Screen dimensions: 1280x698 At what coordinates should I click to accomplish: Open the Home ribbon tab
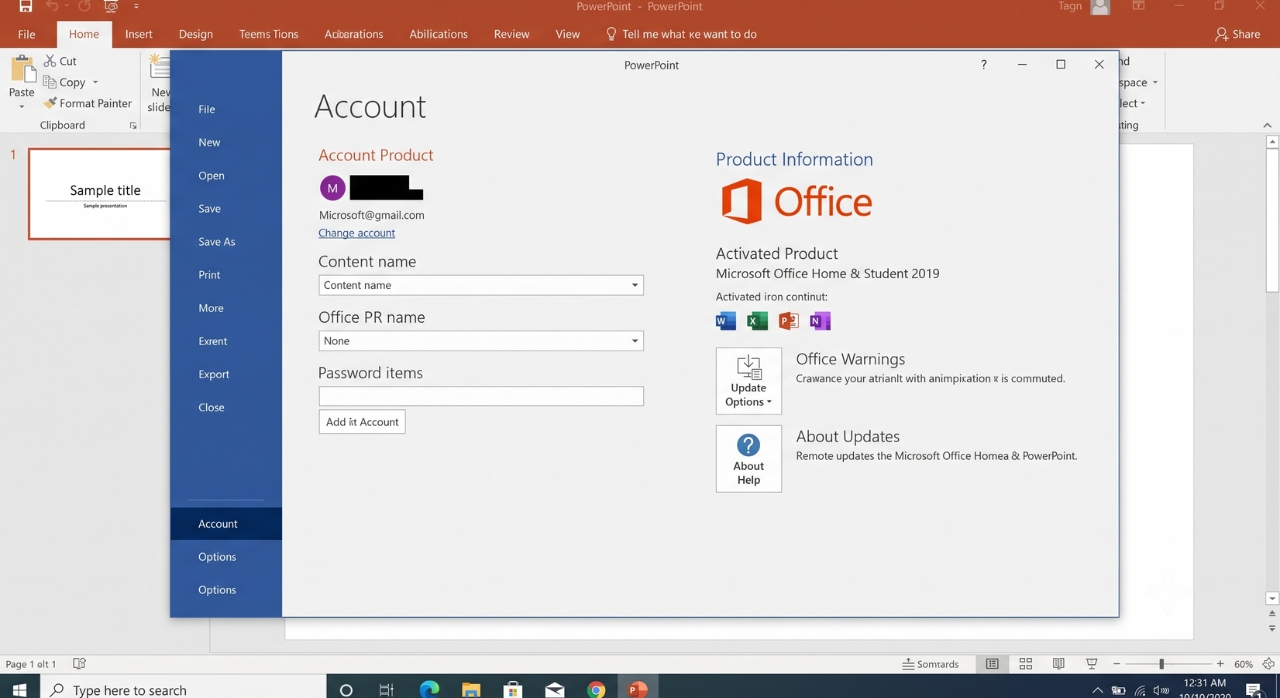pos(84,34)
